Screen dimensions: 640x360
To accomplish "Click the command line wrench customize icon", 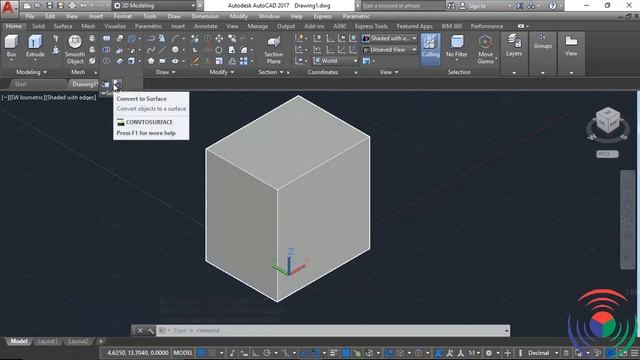I will click(150, 331).
